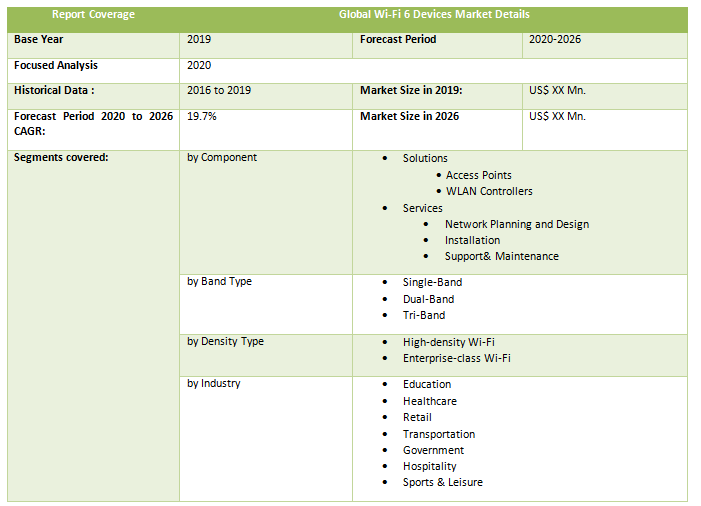Select Network Planning and Design item
Screen dimensions: 701x506
coord(516,224)
